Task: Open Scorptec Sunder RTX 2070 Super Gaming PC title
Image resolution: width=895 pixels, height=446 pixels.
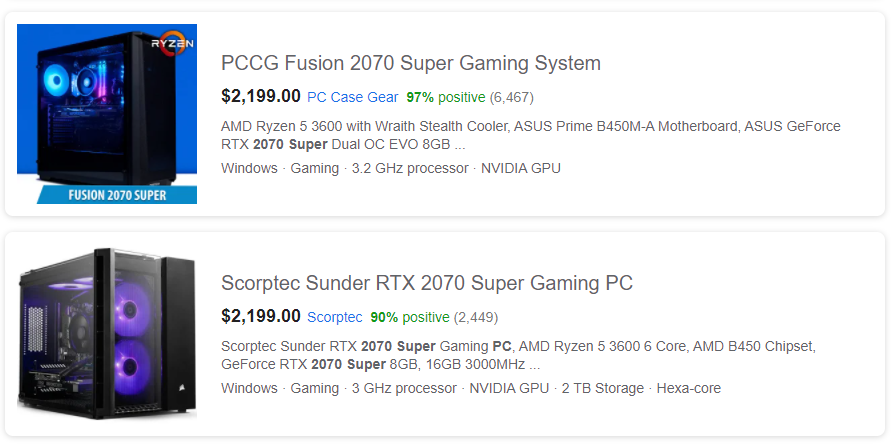Action: [x=426, y=283]
